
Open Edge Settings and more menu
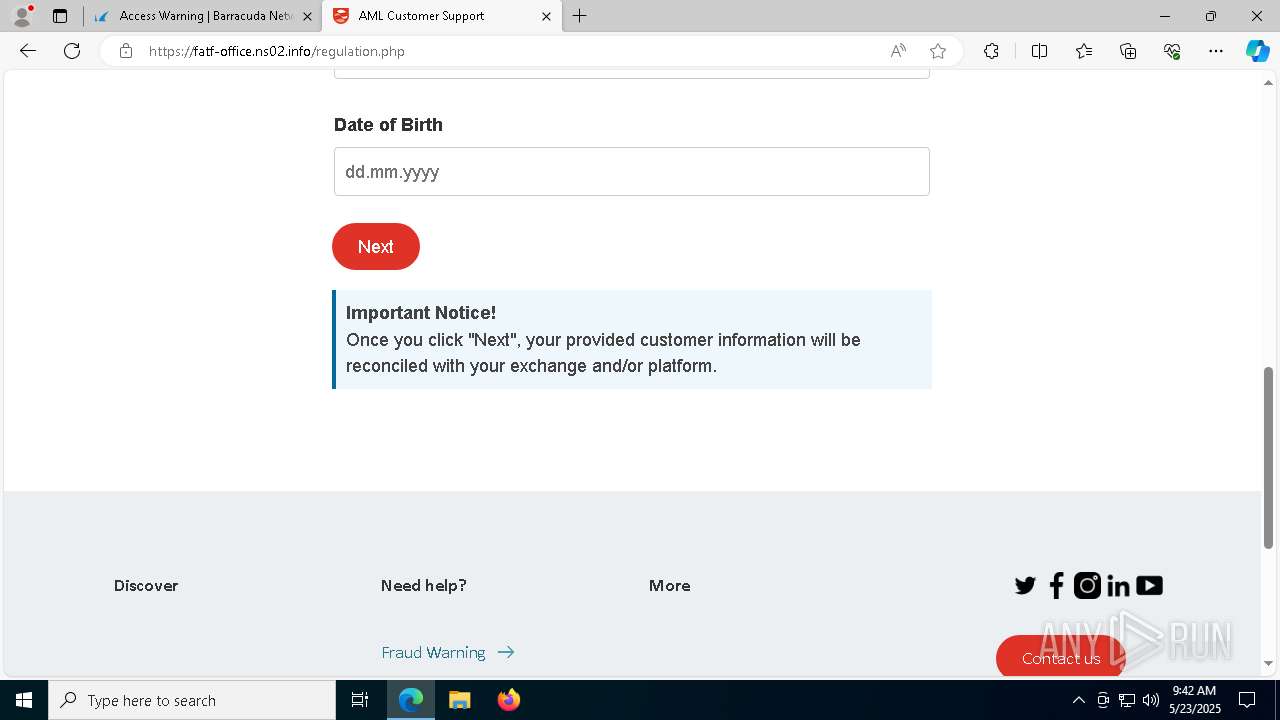[x=1216, y=51]
